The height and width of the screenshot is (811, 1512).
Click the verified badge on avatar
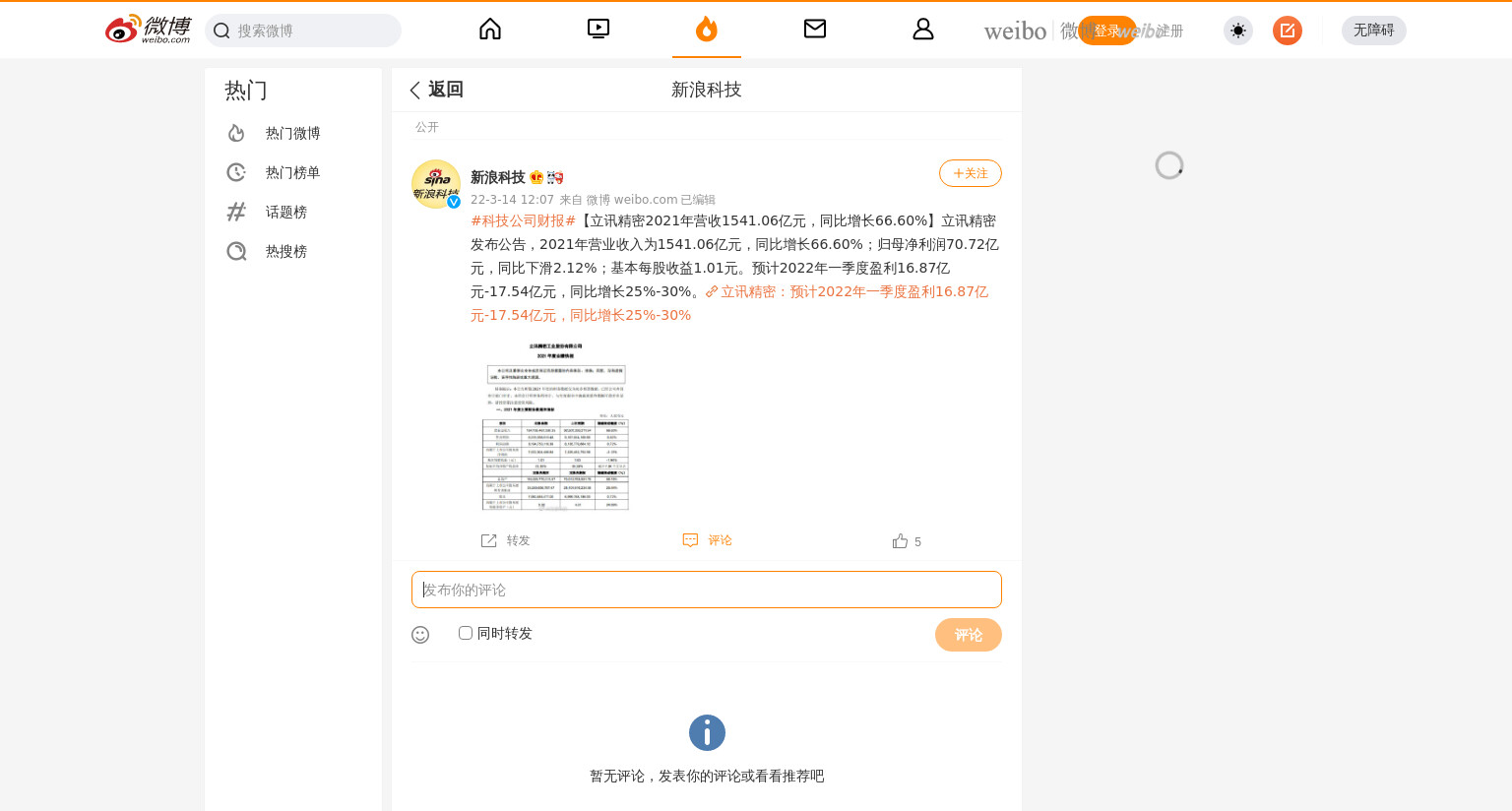point(454,202)
